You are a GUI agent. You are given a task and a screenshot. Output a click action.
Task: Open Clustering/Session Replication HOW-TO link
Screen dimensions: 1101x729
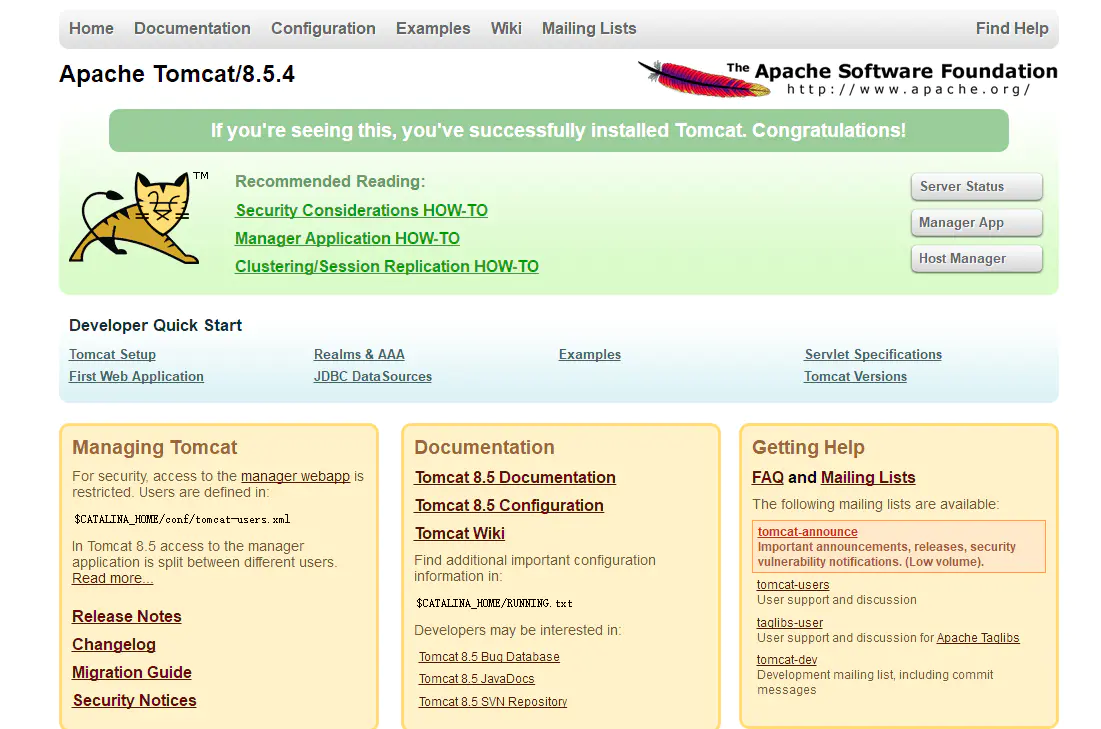pyautogui.click(x=387, y=266)
